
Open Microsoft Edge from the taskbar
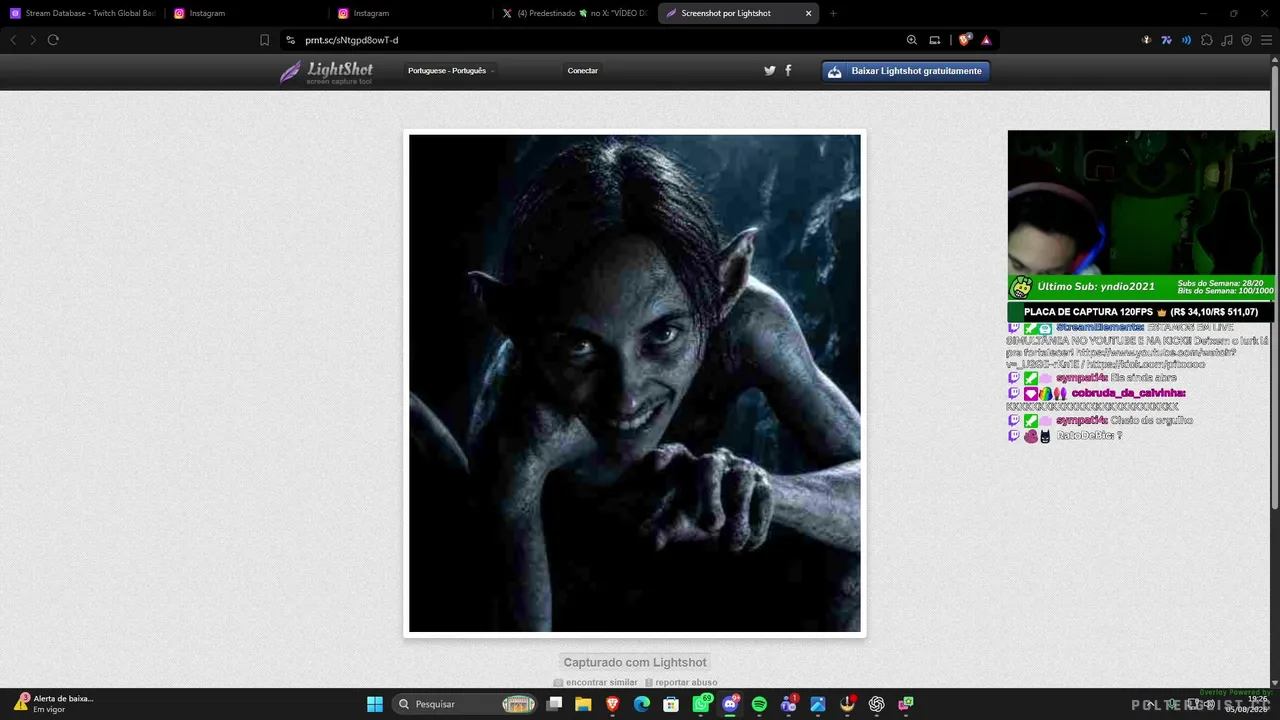coord(642,704)
